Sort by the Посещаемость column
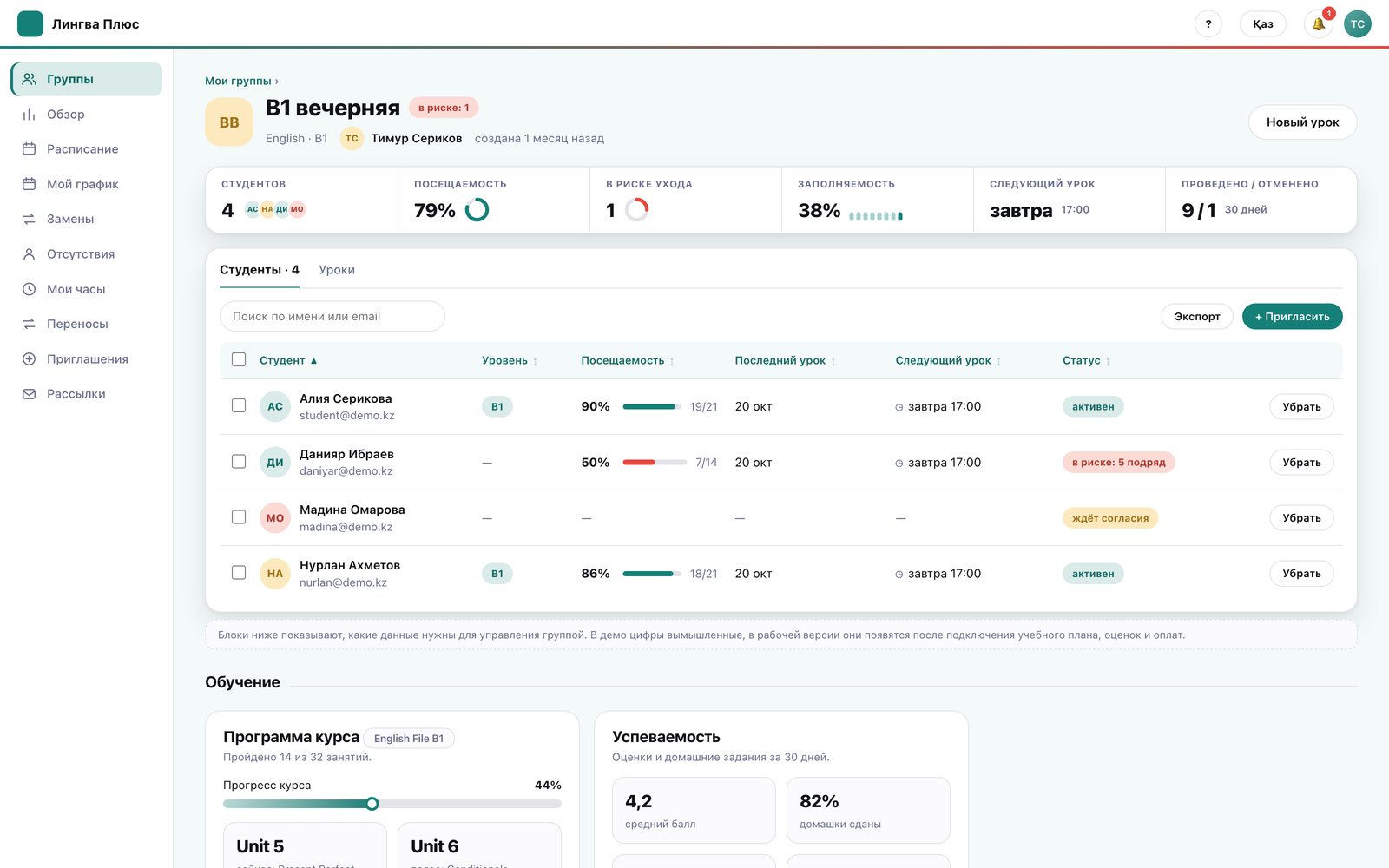Screen dimensions: 1389x868 (628, 360)
